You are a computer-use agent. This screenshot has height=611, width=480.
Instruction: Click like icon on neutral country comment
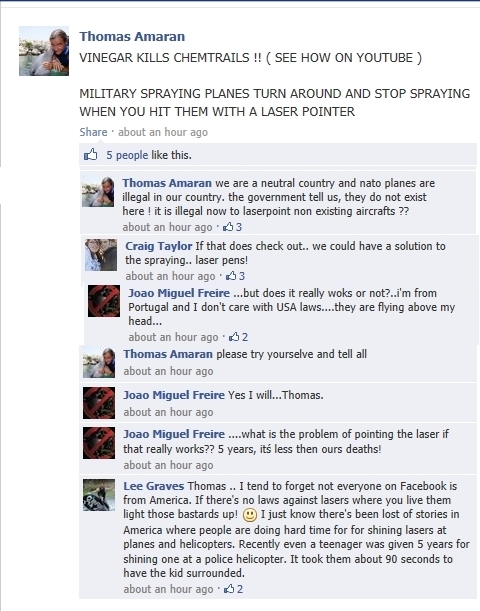tap(228, 226)
